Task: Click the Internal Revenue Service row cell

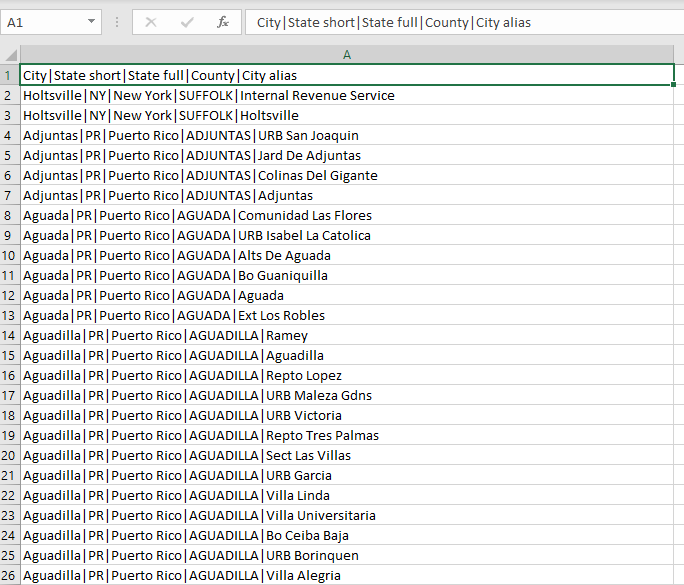Action: pyautogui.click(x=347, y=95)
